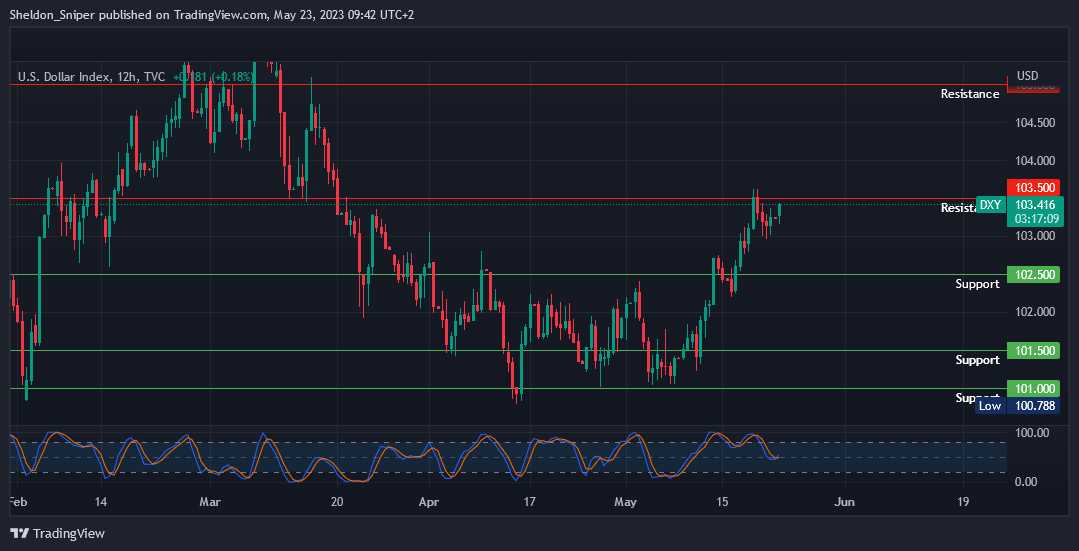Click the TradingView logo at the bottom
This screenshot has width=1079, height=551.
point(58,533)
